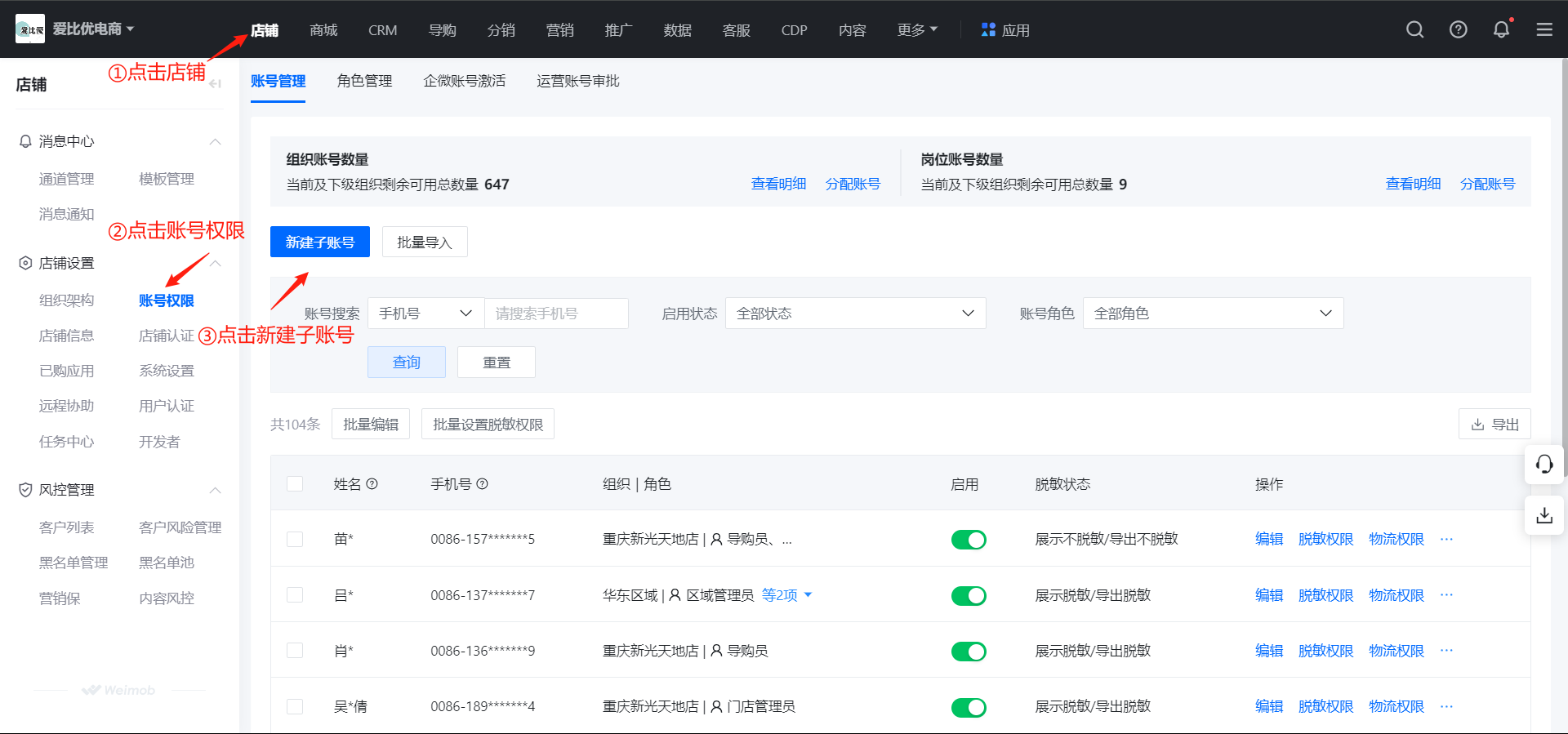Screen dimensions: 1568x734
Task: Open the 营销 top menu
Action: (x=559, y=29)
